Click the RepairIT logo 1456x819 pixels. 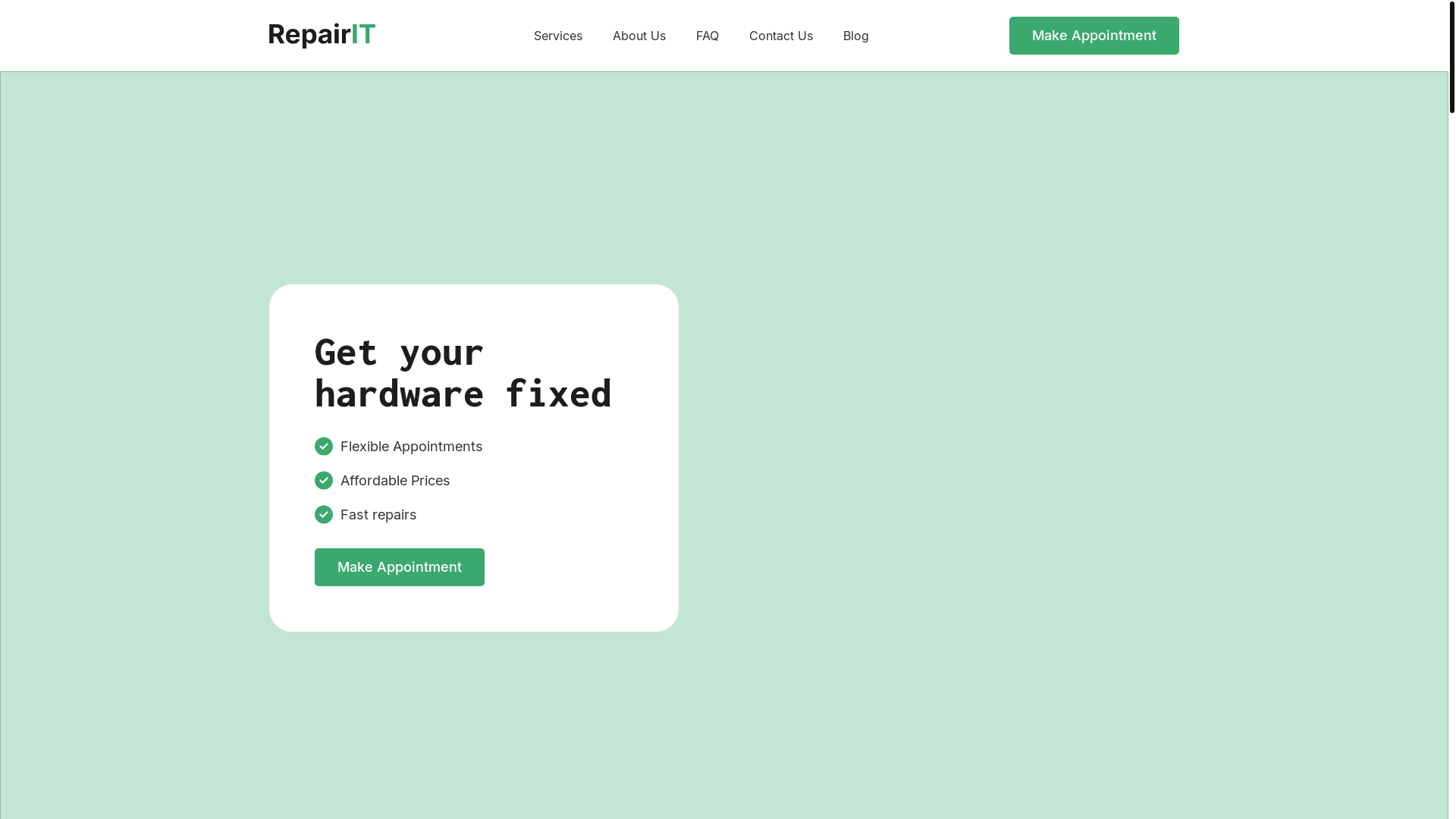coord(322,35)
